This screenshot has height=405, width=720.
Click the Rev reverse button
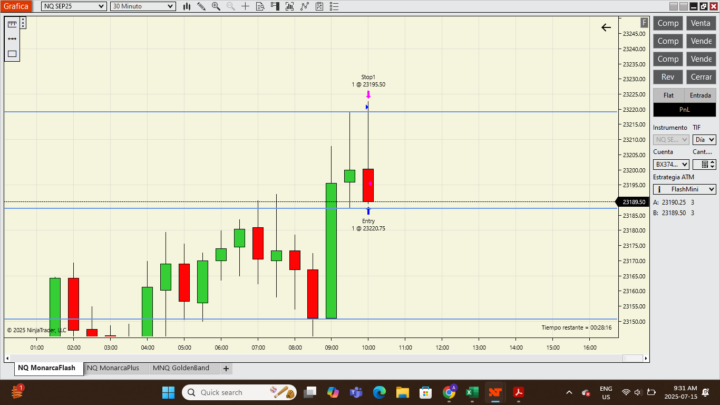pos(668,77)
